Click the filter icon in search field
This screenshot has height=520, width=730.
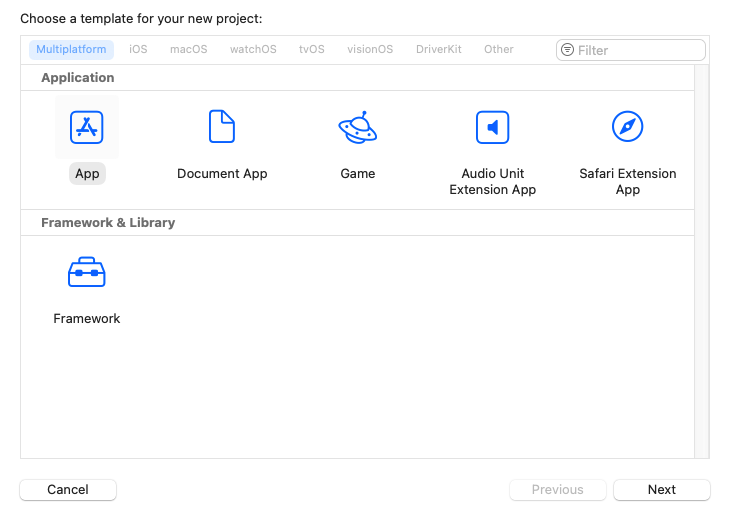tap(568, 50)
